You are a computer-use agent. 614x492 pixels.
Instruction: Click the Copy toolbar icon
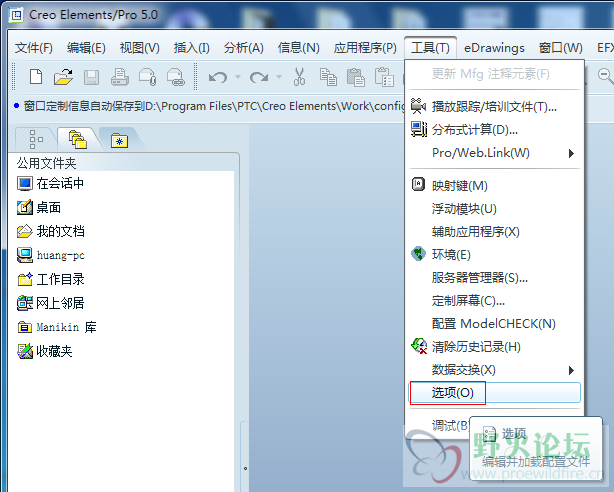(328, 77)
